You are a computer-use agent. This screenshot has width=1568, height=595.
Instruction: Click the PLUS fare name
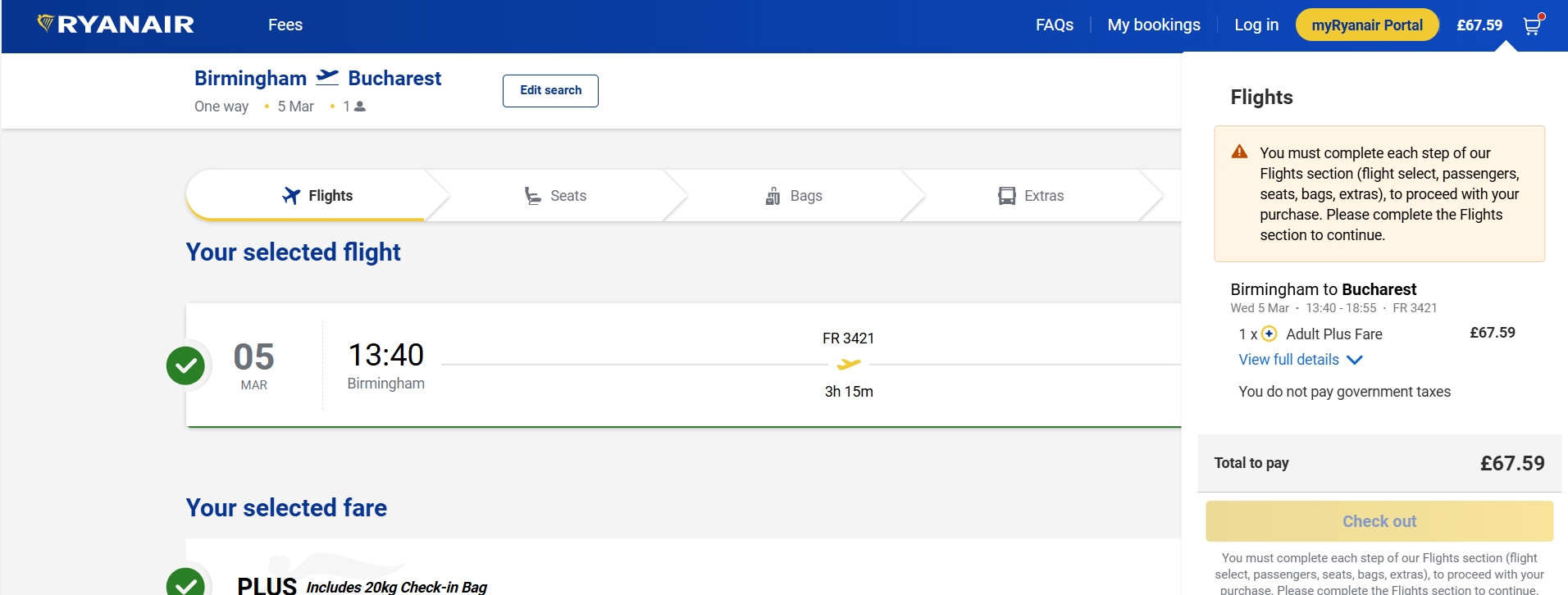(x=267, y=586)
